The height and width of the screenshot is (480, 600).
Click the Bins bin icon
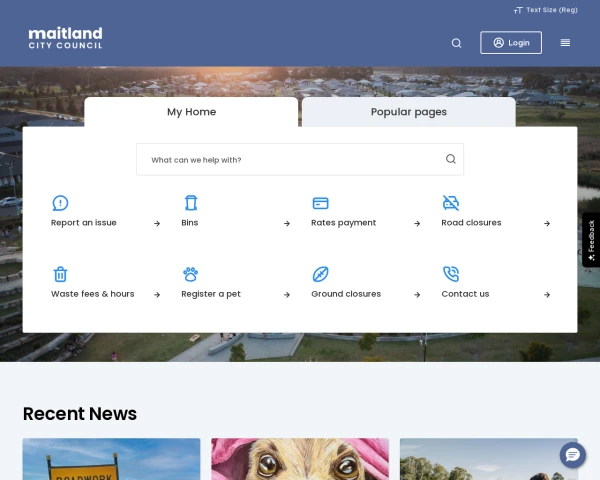click(191, 203)
